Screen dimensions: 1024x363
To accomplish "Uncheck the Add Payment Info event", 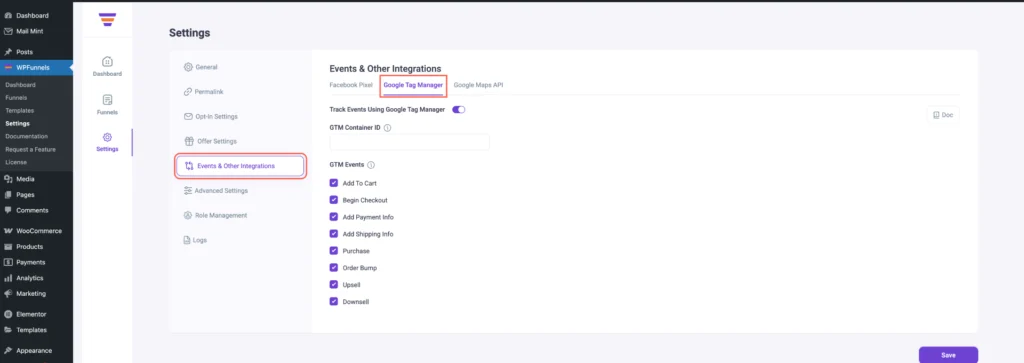I will point(334,217).
